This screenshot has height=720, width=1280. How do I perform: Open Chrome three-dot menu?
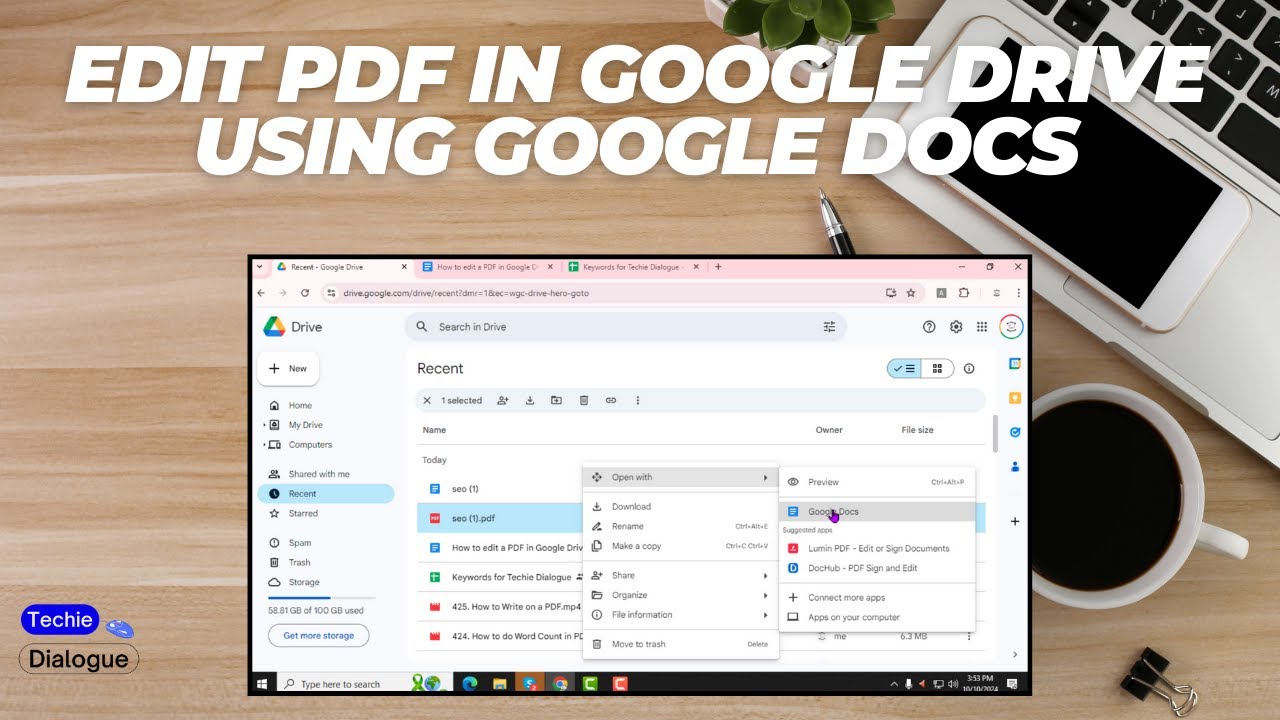pos(1019,293)
